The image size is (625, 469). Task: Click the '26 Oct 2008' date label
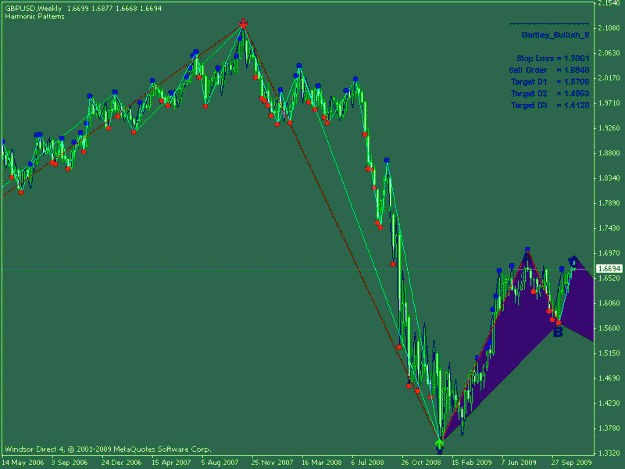(422, 463)
